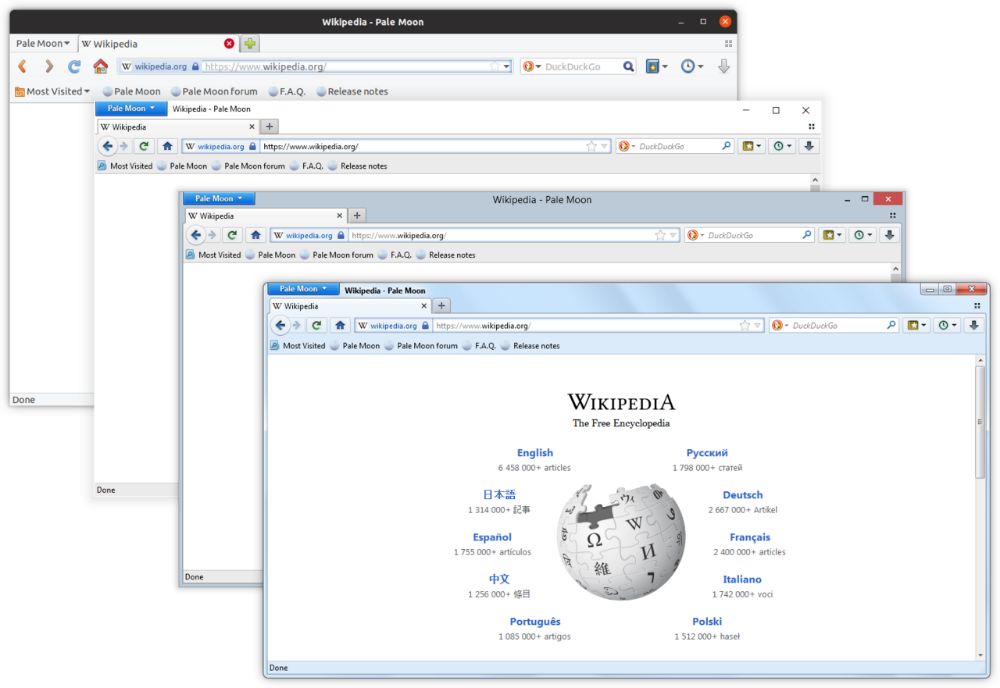Open URL history dropdown in Ubuntu window address bar
Screen dimensions: 1000x688
(506, 66)
